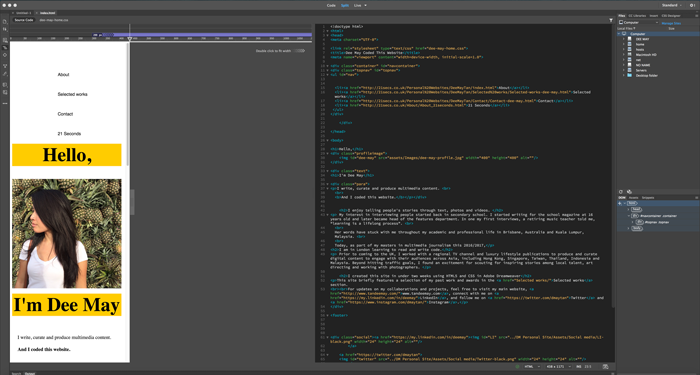Select the Servers item in Files tree
This screenshot has height=375, width=700.
pyautogui.click(x=641, y=70)
